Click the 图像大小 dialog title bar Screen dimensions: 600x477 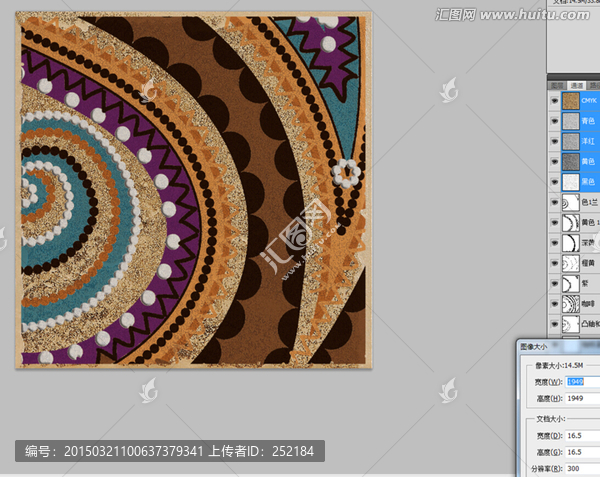(x=559, y=347)
